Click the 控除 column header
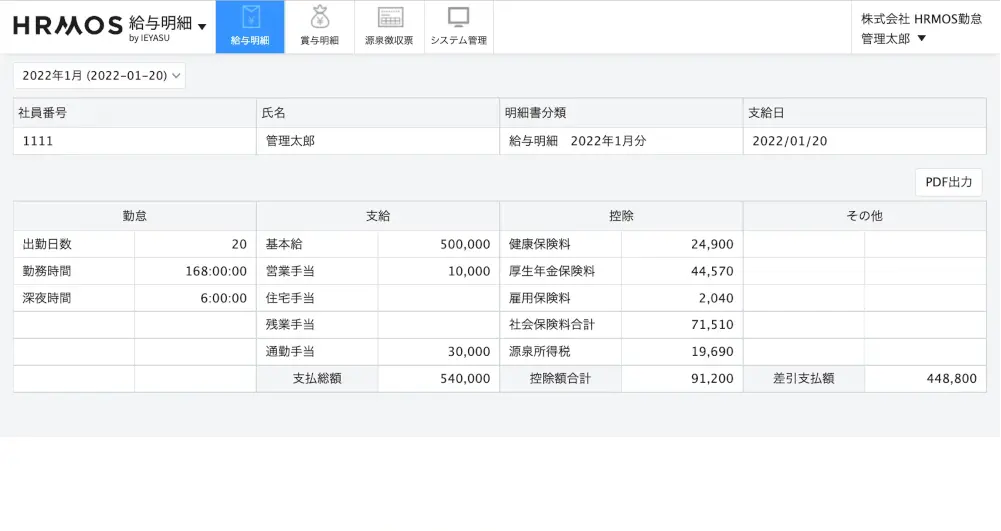This screenshot has width=1001, height=531. point(621,216)
